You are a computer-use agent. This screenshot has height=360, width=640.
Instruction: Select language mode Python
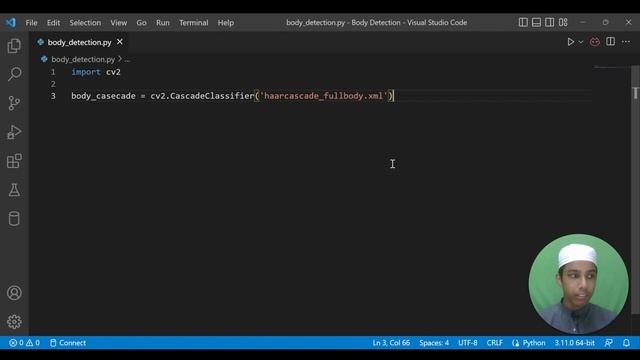533,343
